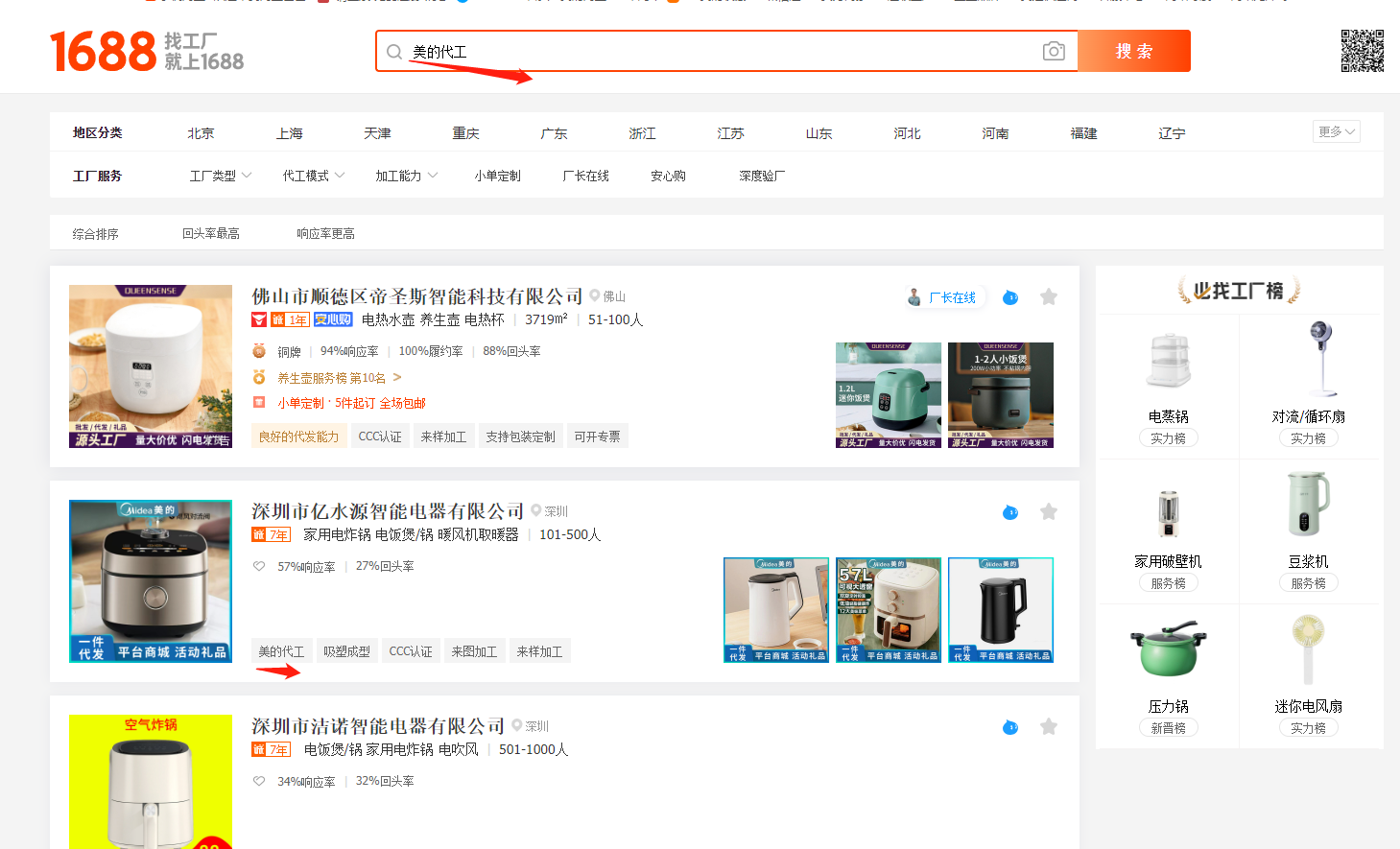This screenshot has width=1400, height=849.
Task: Sort by 回头率最高
Action: point(211,233)
